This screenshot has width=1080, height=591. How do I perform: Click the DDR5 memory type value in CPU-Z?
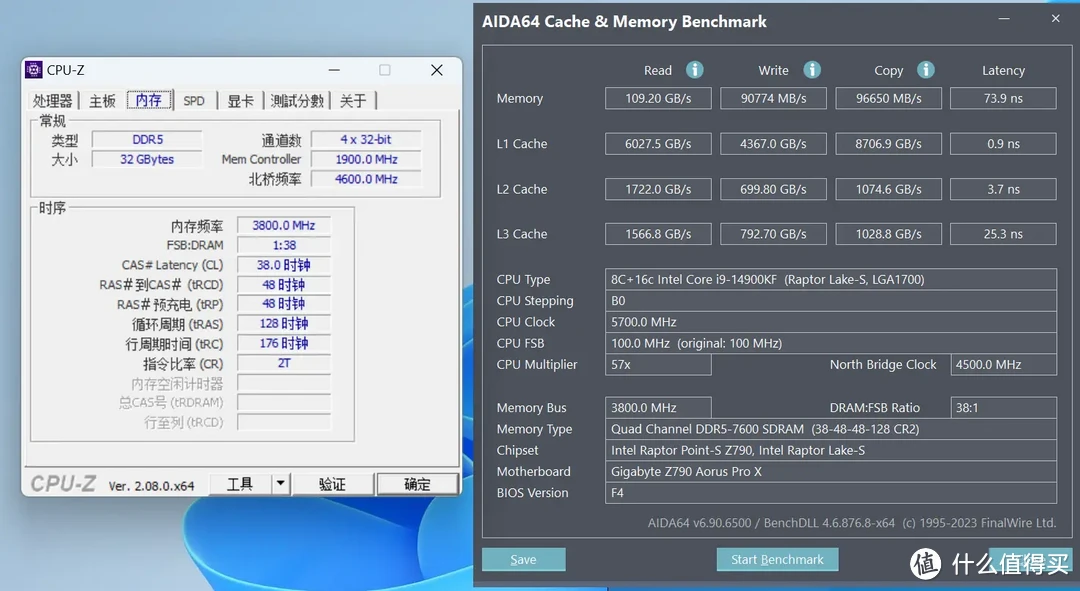pyautogui.click(x=147, y=140)
